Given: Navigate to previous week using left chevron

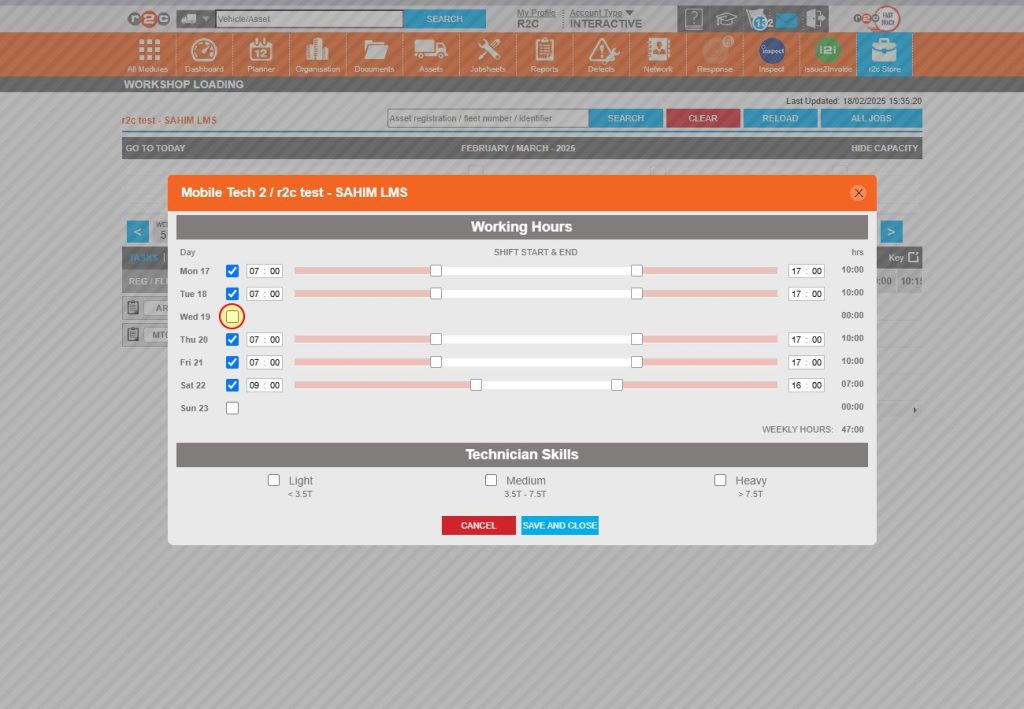Looking at the screenshot, I should pyautogui.click(x=137, y=231).
